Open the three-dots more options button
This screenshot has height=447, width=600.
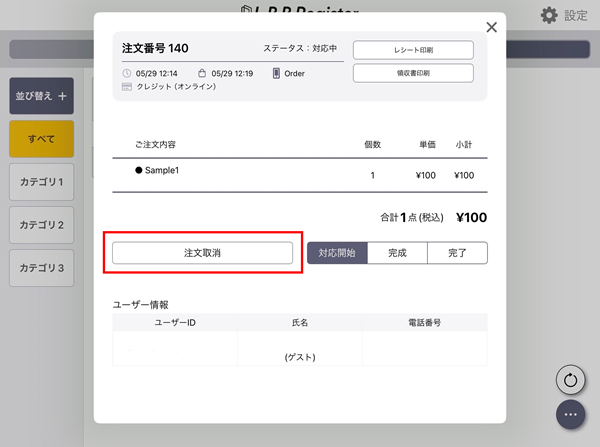tap(571, 414)
